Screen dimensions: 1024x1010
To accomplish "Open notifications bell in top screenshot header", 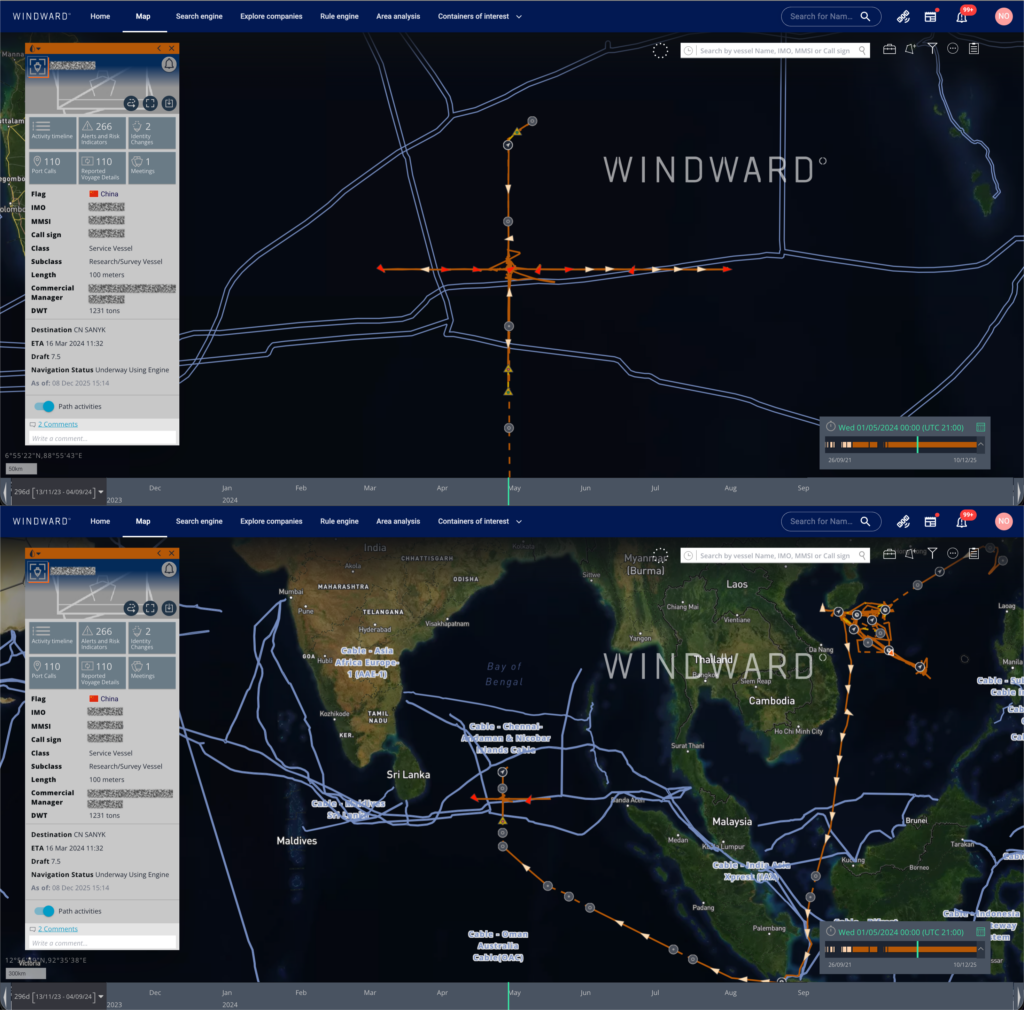I will pos(962,17).
